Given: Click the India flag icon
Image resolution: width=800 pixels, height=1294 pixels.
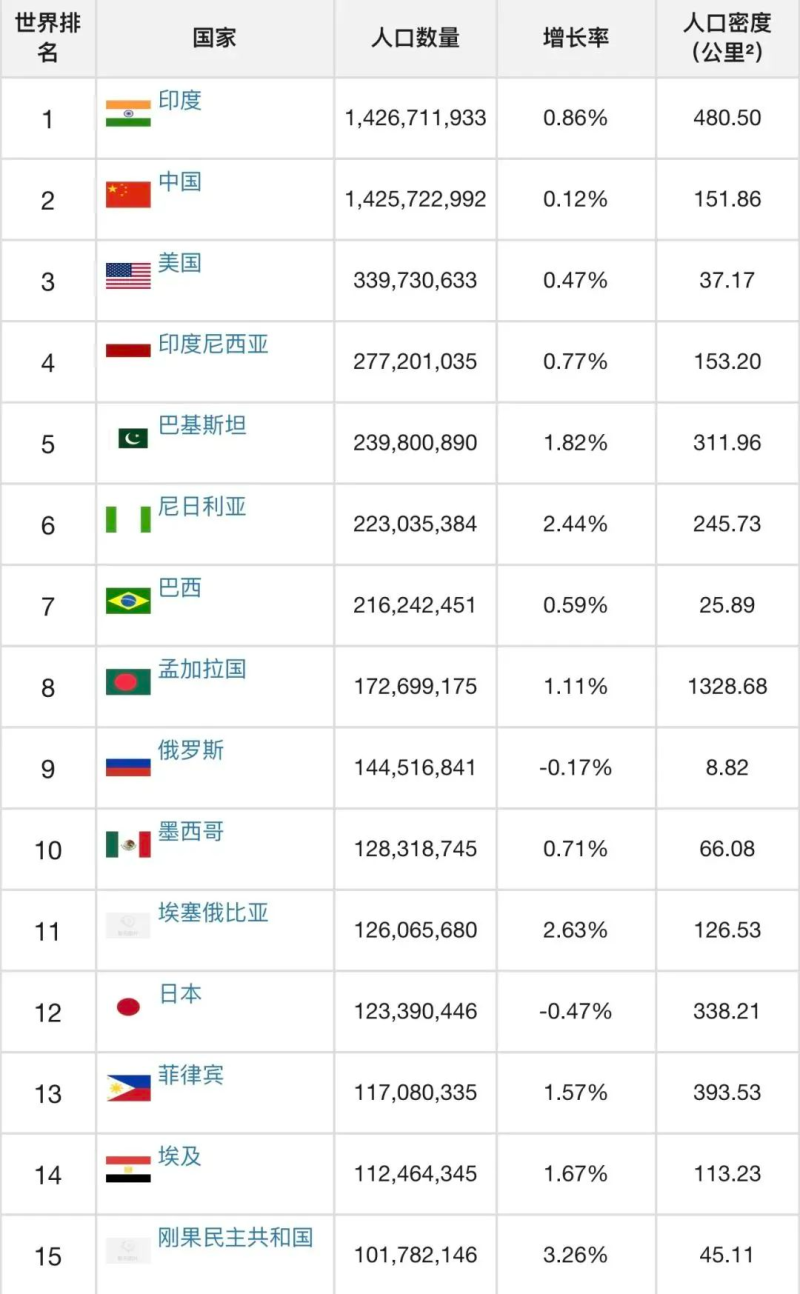Looking at the screenshot, I should click(x=128, y=113).
